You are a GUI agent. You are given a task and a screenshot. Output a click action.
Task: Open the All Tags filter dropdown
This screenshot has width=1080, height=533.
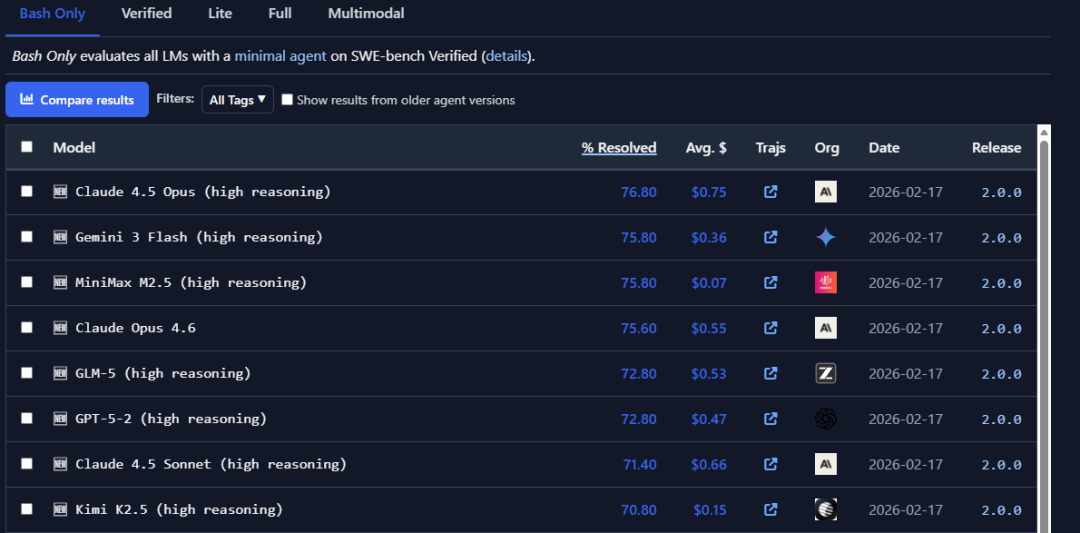pos(237,100)
